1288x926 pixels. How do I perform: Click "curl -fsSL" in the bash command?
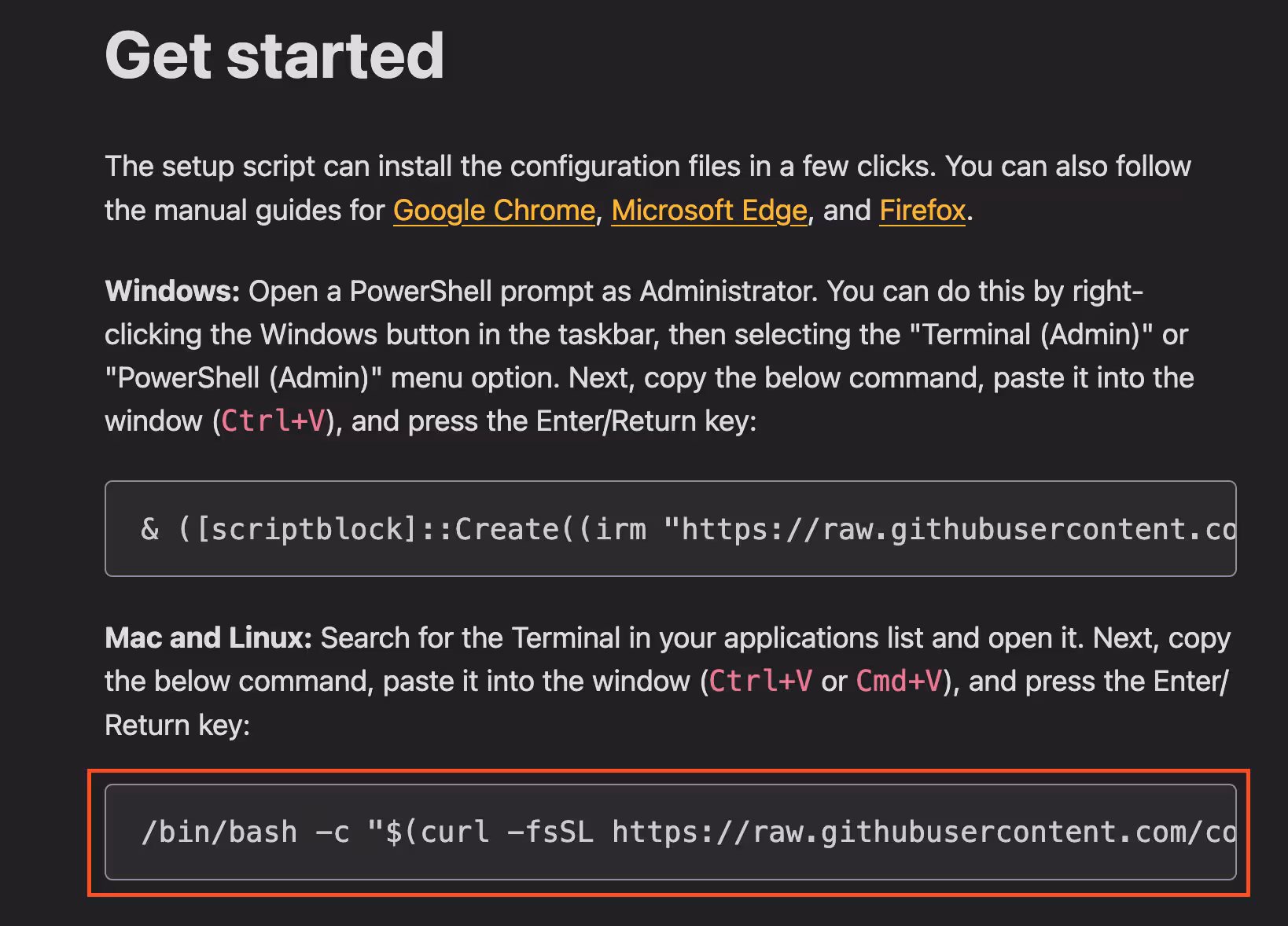click(507, 832)
